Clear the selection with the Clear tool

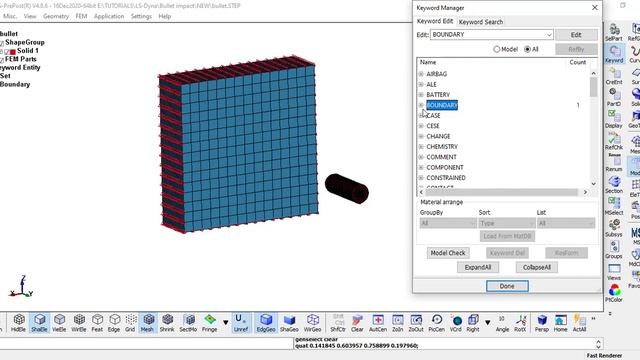point(357,322)
